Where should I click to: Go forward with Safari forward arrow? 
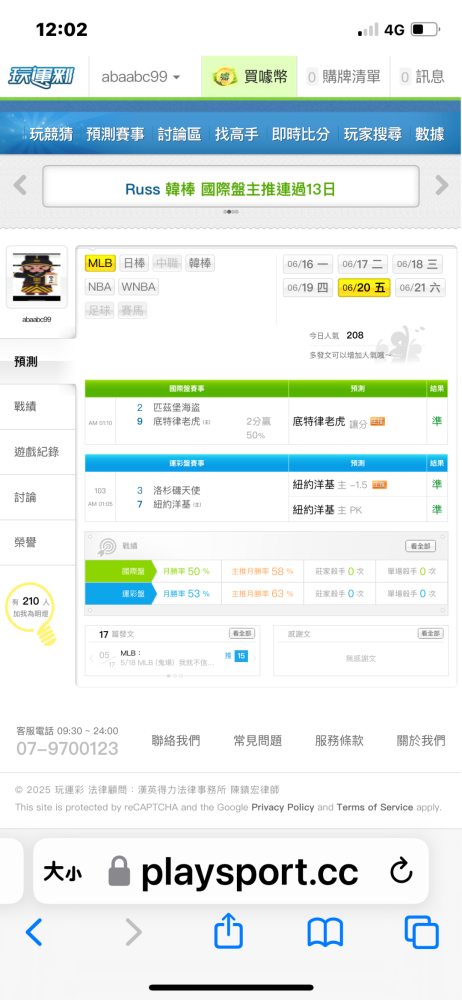coord(133,932)
